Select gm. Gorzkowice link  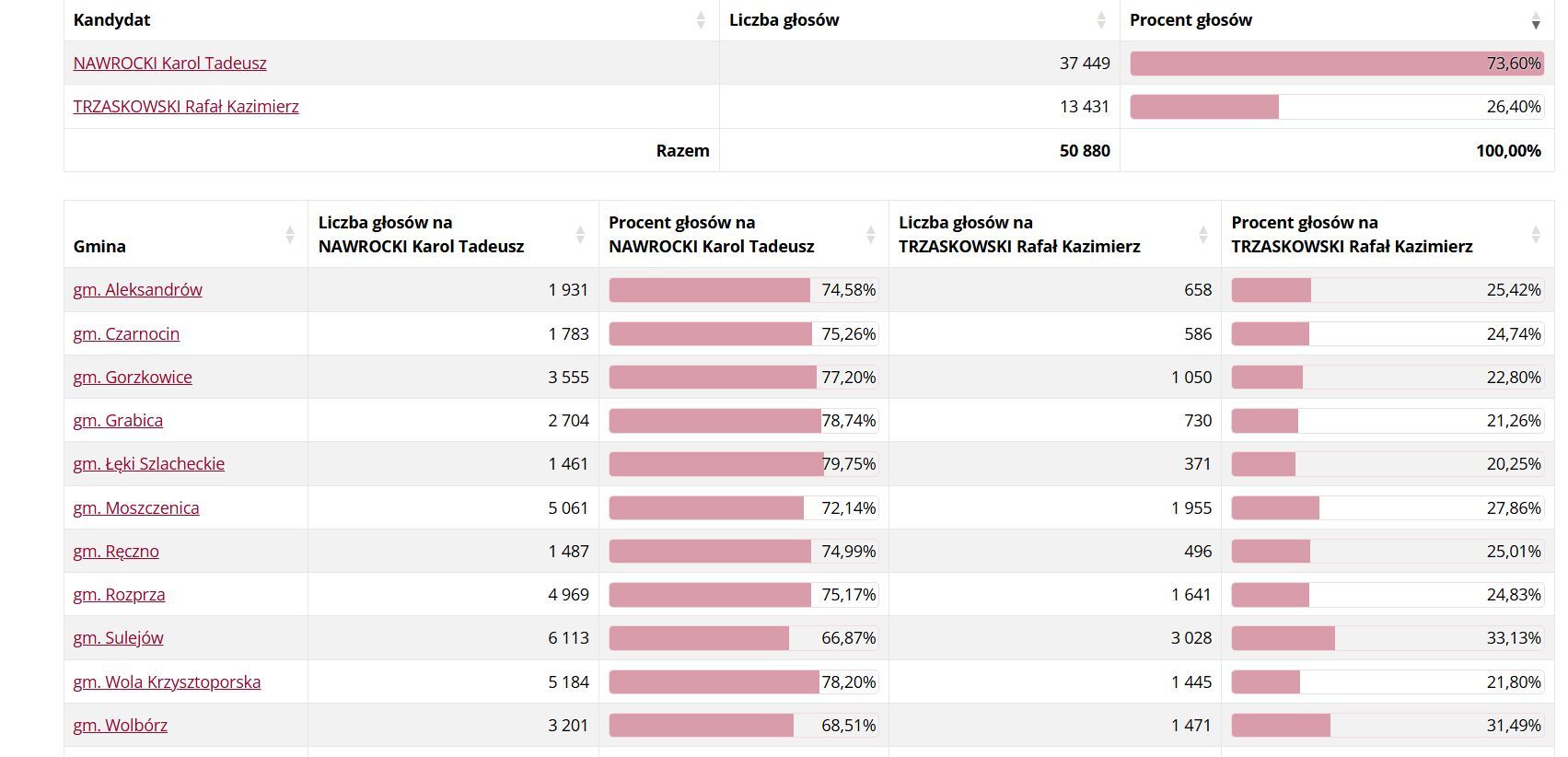click(x=133, y=378)
